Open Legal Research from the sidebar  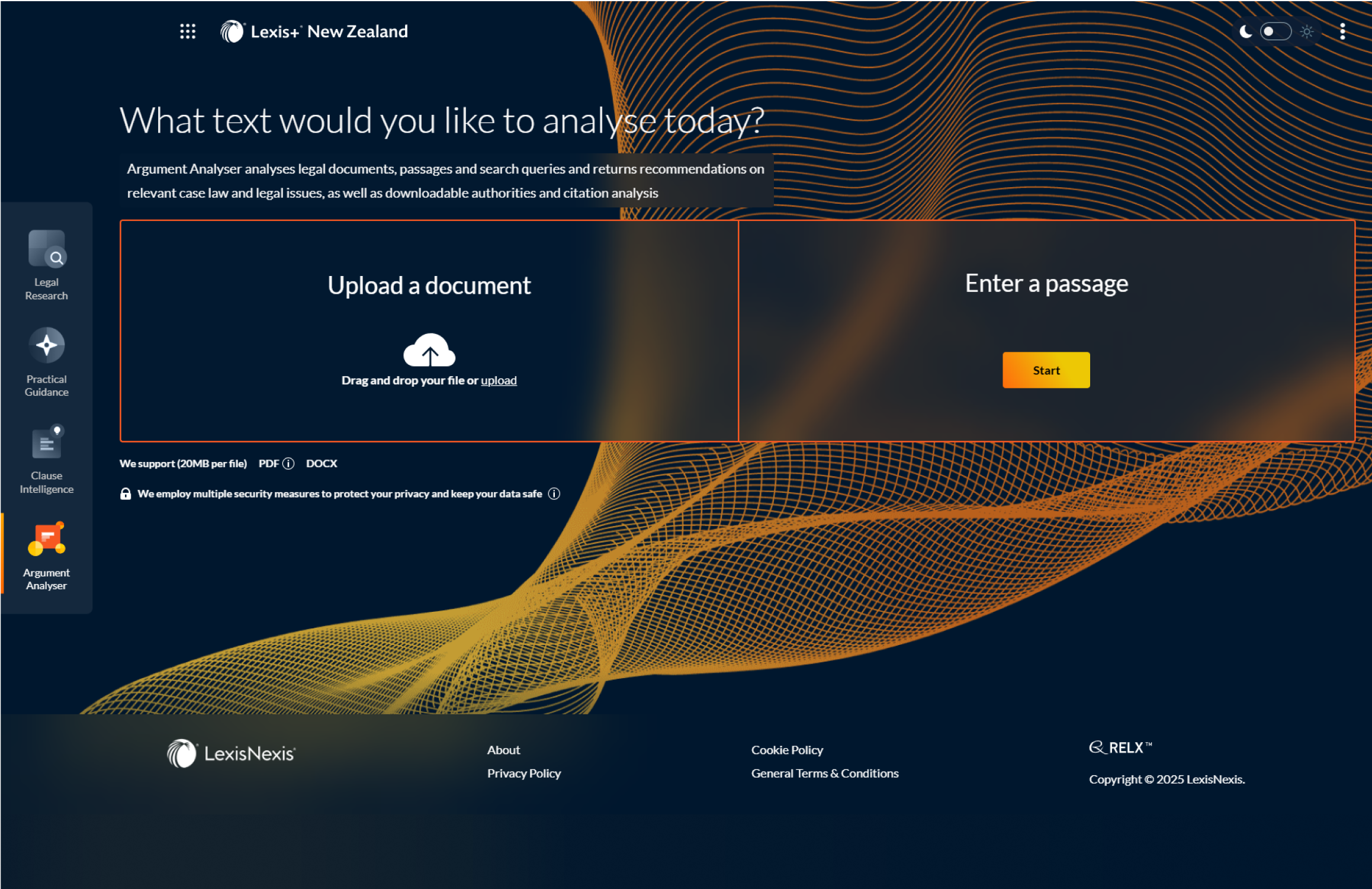(46, 265)
